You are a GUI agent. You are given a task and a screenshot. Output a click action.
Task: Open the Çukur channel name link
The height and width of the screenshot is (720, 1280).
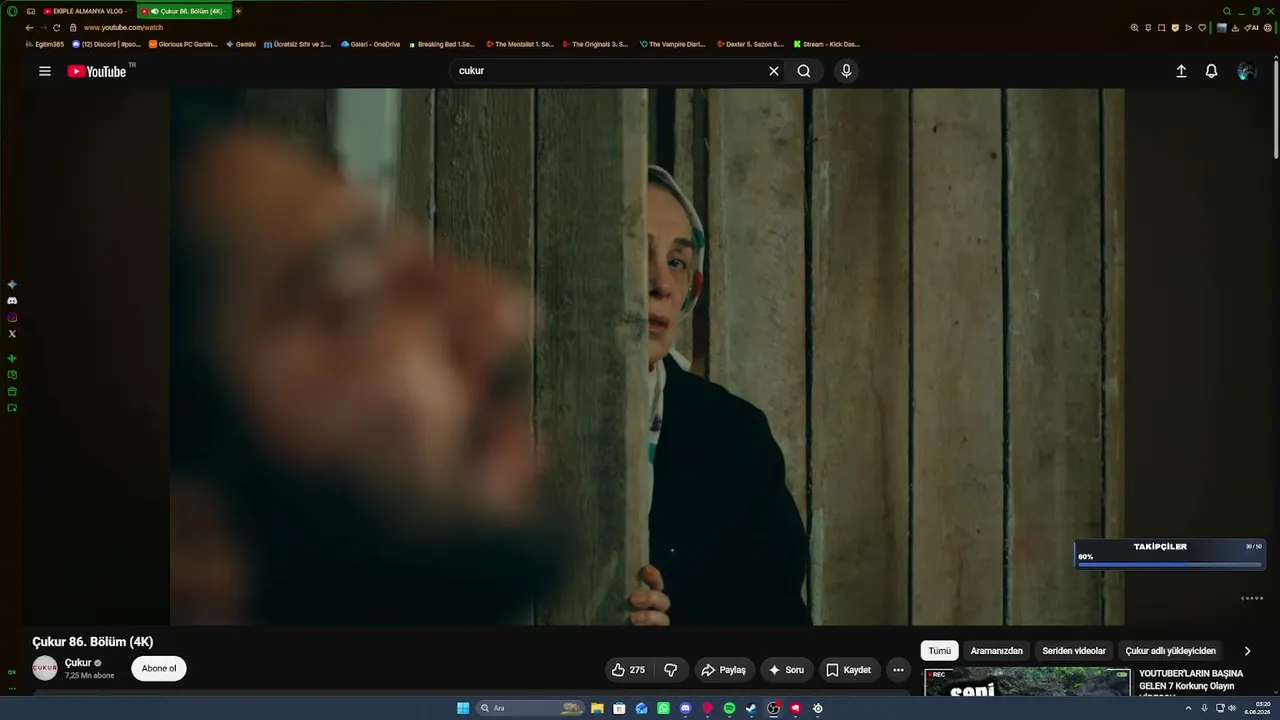coord(78,663)
